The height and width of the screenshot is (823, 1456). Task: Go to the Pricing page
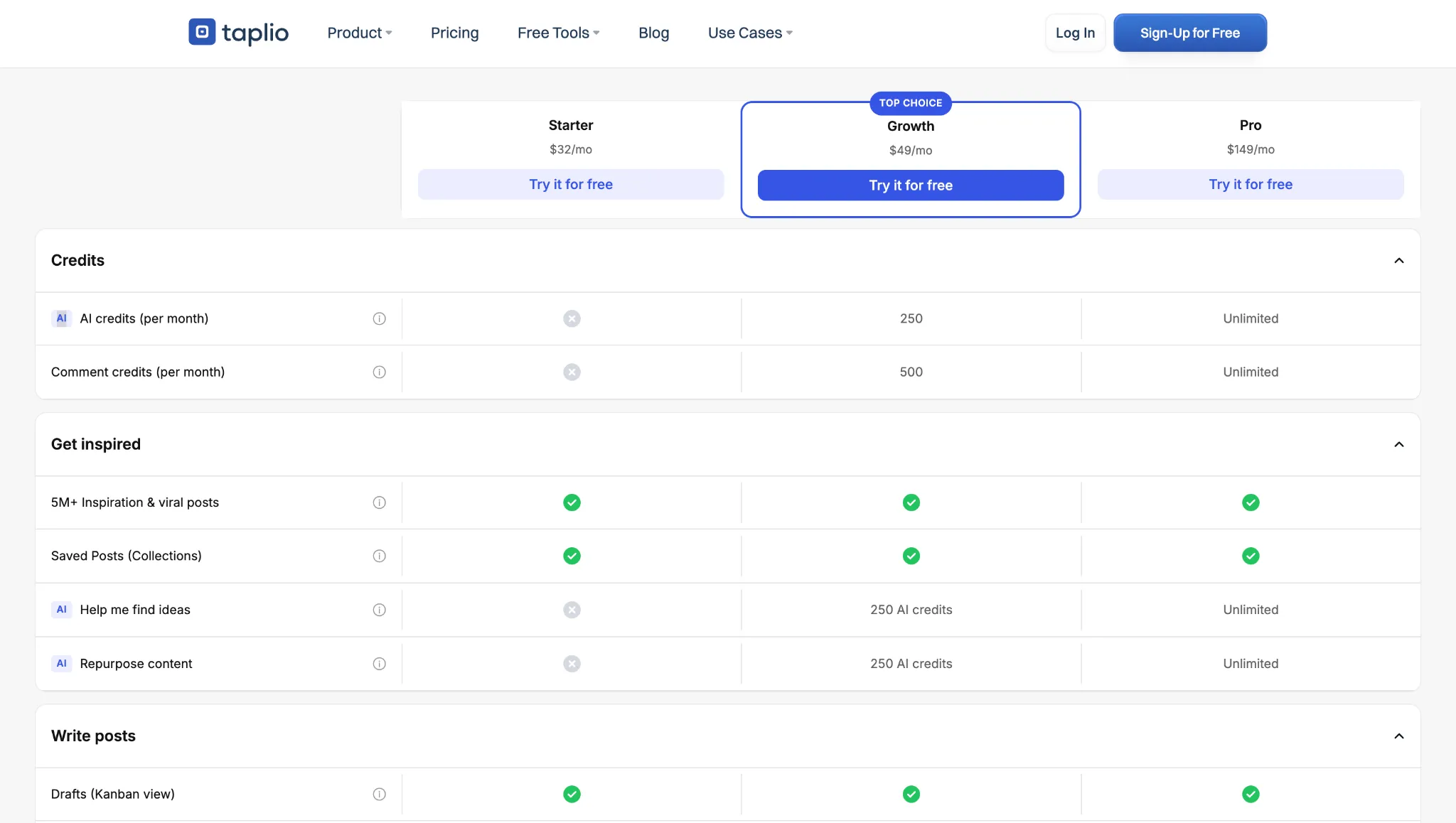[455, 33]
